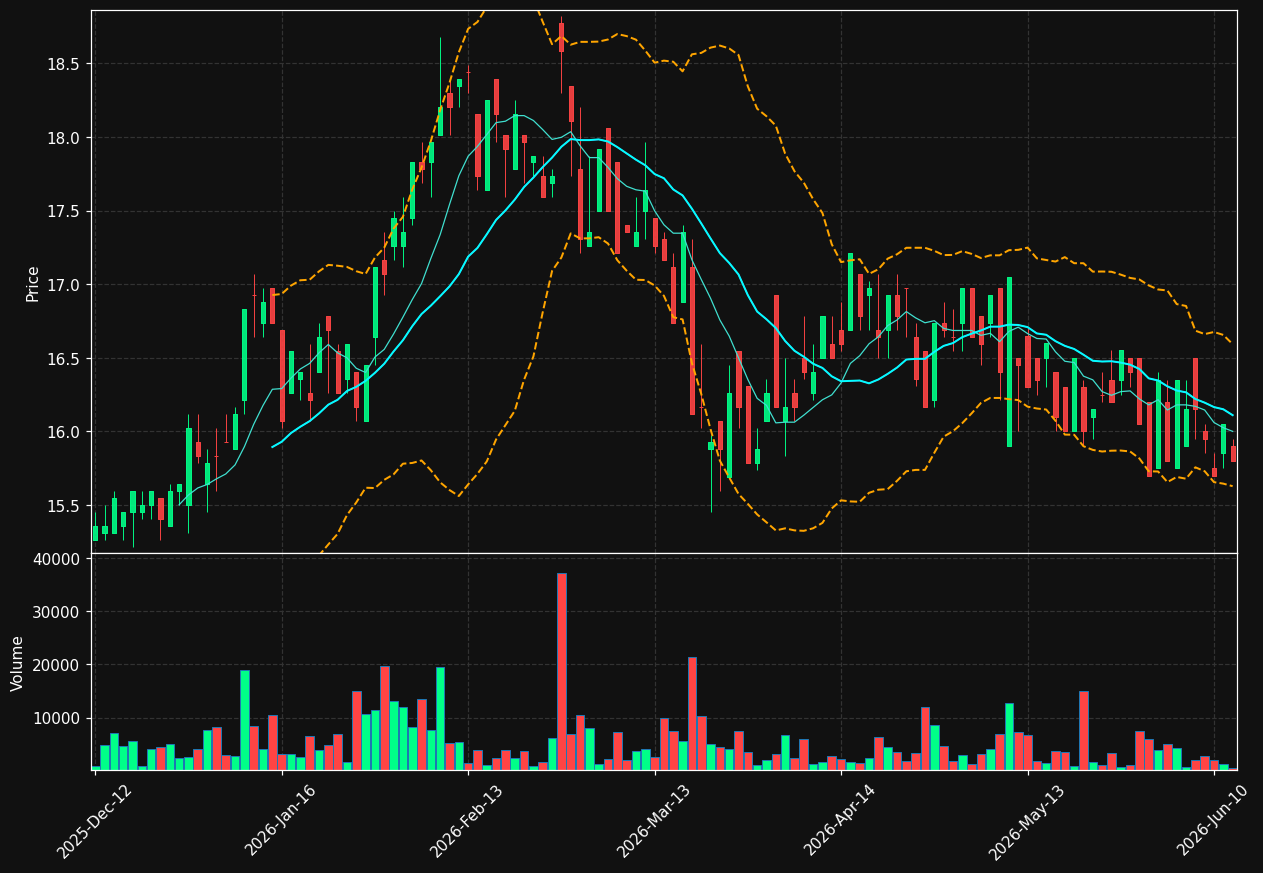This screenshot has width=1263, height=873.
Task: Click the 2026-Jun-10 date label
Action: 1213,821
